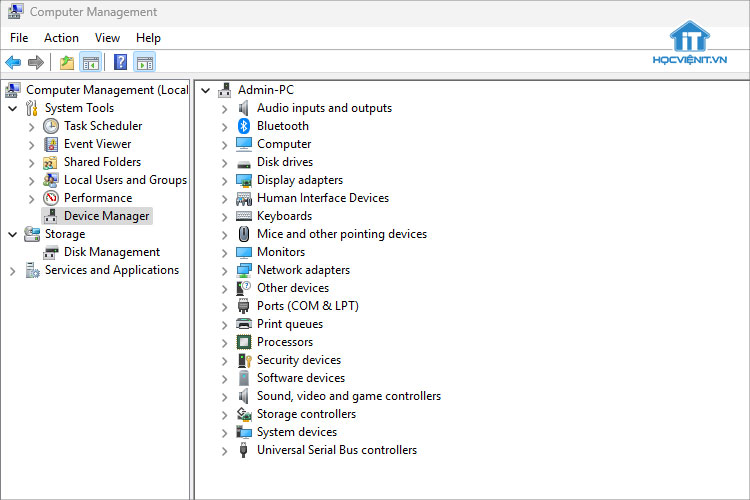This screenshot has height=500, width=750.
Task: Select the Universal Serial Bus controllers label
Action: coord(337,450)
